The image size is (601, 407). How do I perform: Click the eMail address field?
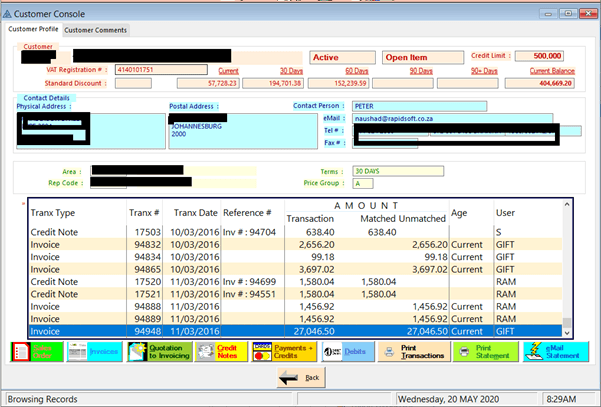[x=452, y=118]
